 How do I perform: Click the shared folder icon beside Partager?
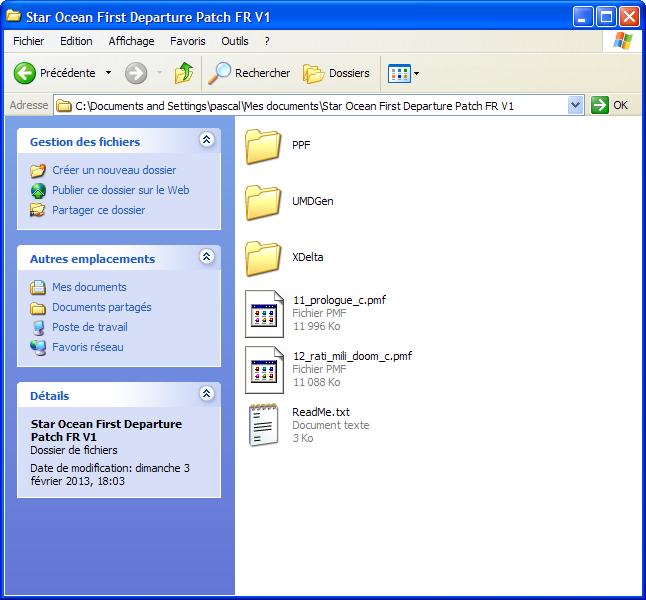click(38, 210)
